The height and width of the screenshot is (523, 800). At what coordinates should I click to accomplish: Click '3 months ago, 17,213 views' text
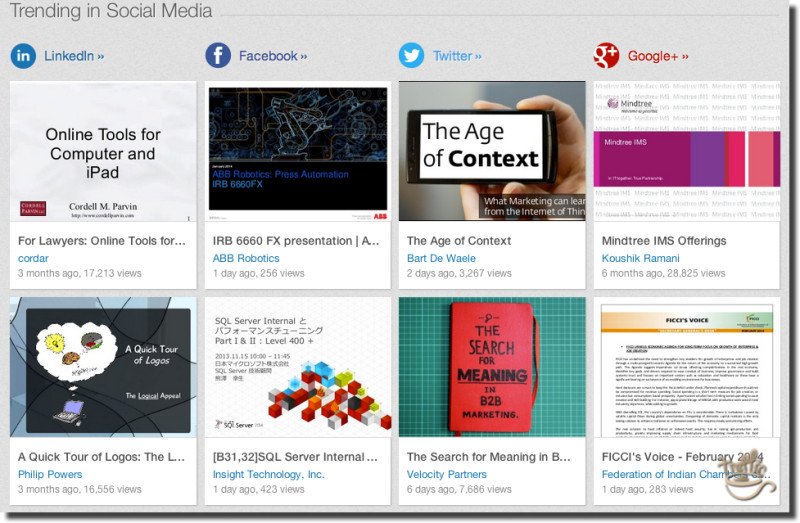click(x=80, y=273)
